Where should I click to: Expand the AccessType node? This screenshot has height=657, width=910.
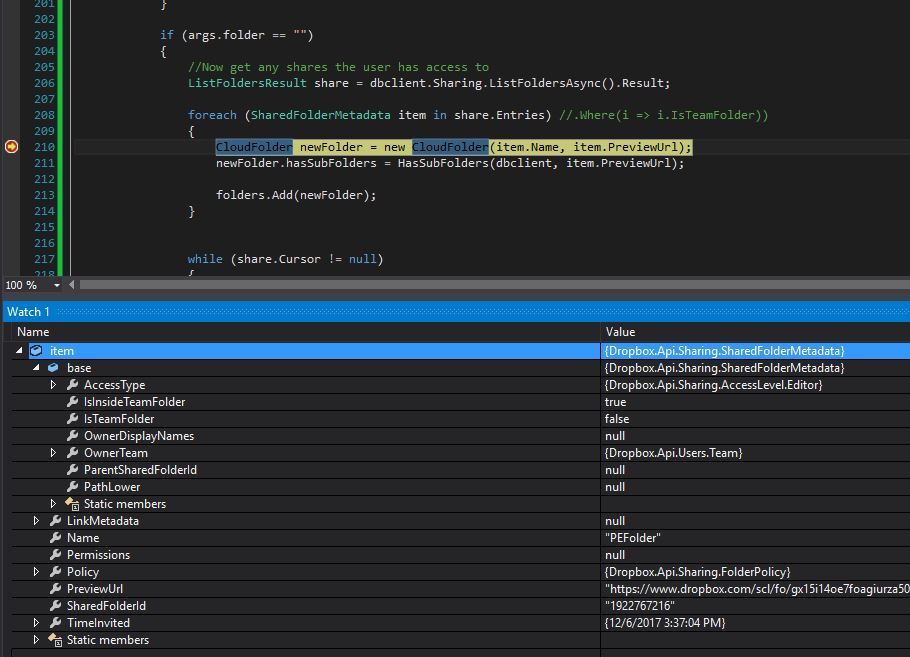click(54, 385)
